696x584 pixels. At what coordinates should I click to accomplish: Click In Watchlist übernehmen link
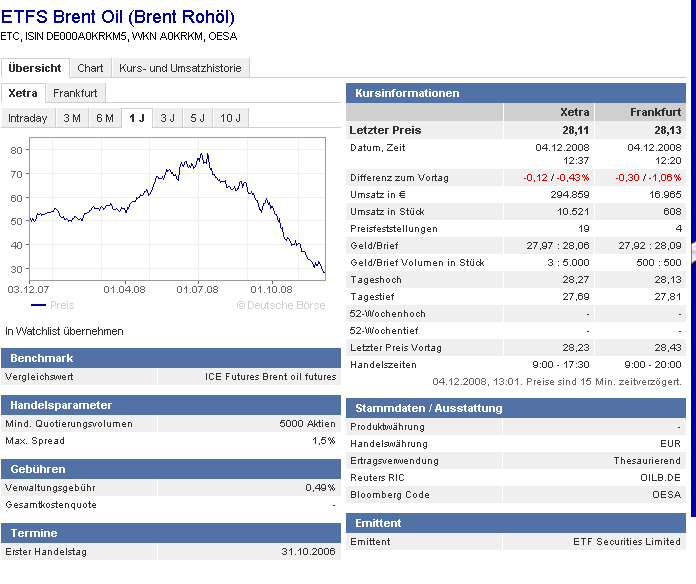tap(64, 331)
